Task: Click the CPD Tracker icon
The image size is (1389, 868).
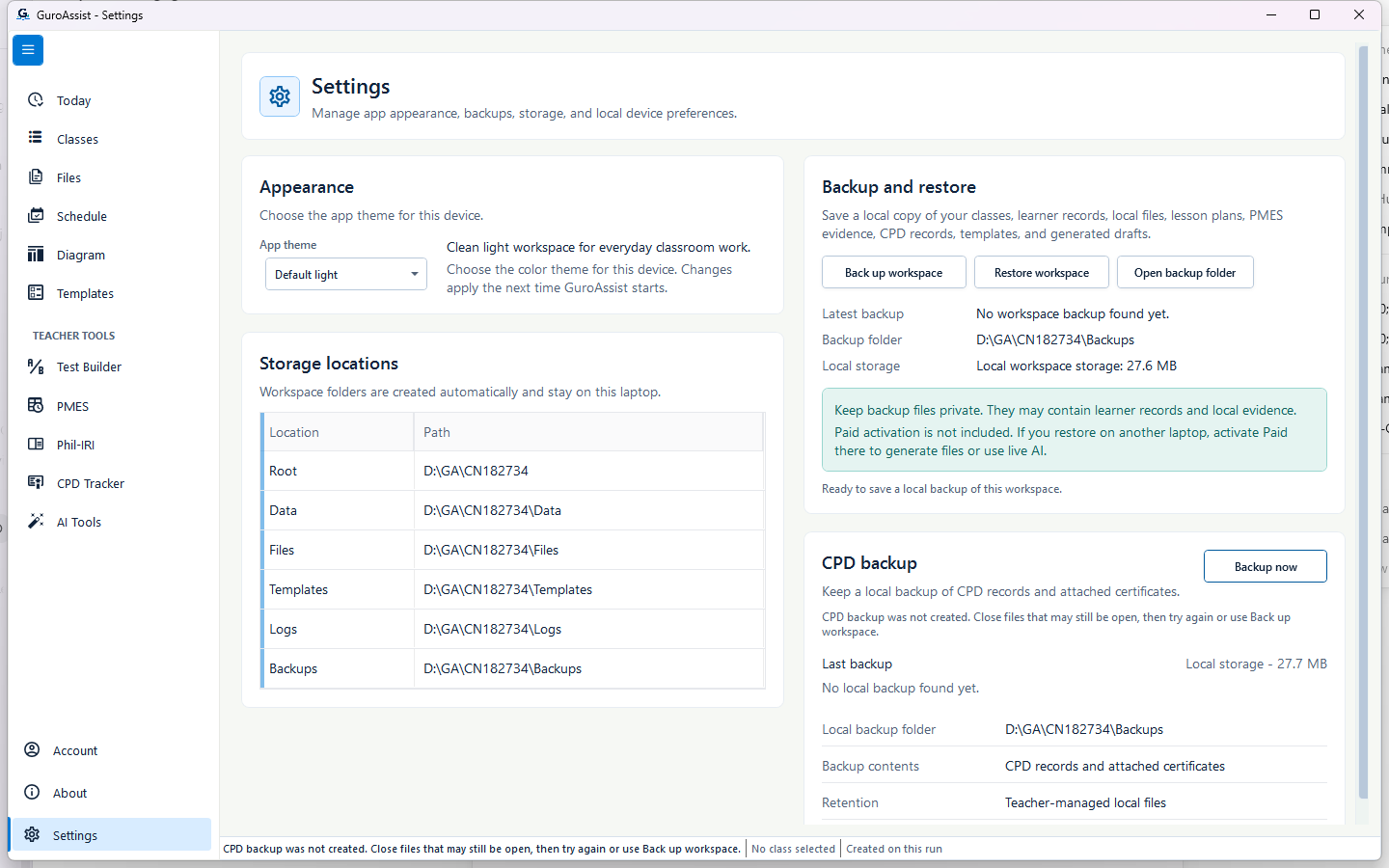Action: pyautogui.click(x=36, y=482)
